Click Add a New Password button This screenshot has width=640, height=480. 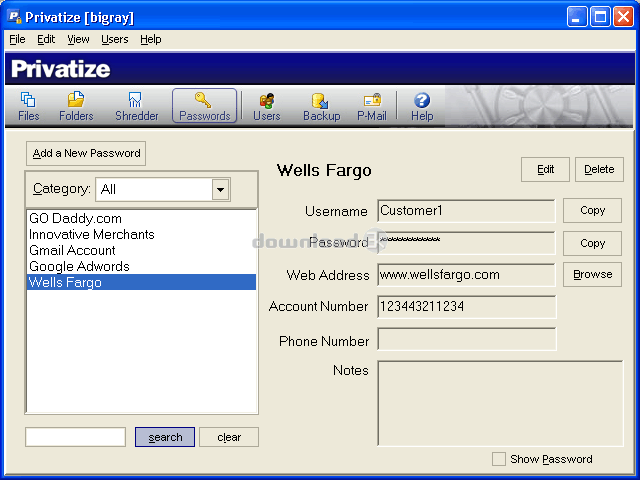pyautogui.click(x=86, y=154)
